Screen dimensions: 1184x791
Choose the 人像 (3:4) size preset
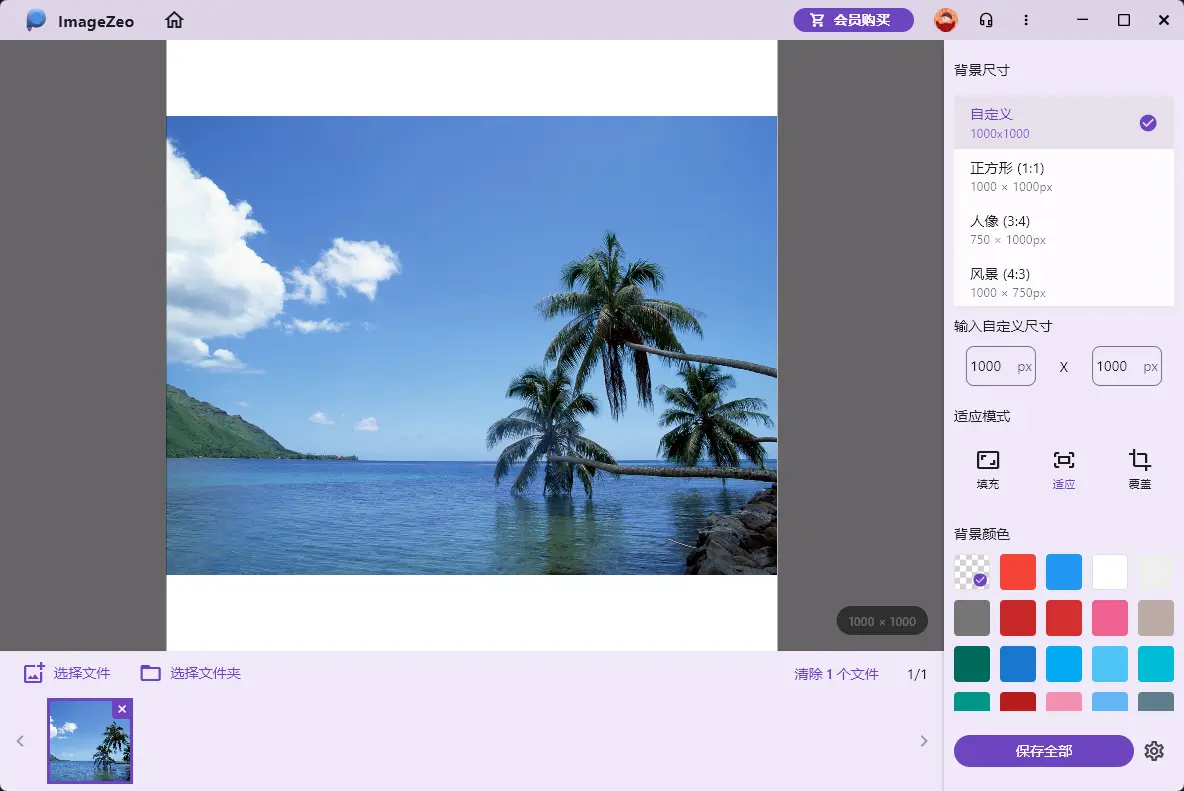(1063, 229)
